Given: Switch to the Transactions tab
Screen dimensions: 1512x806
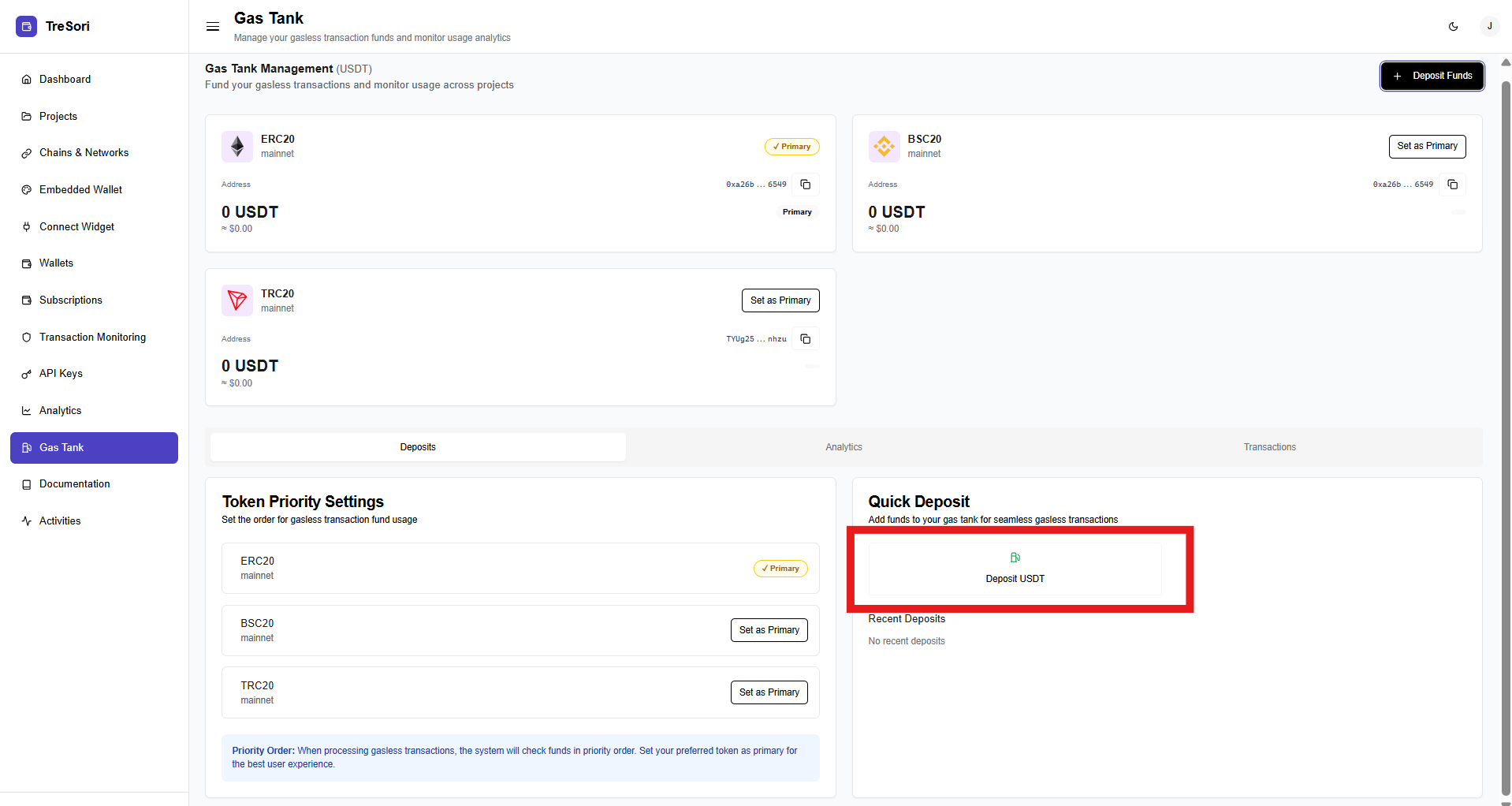Looking at the screenshot, I should coord(1269,447).
